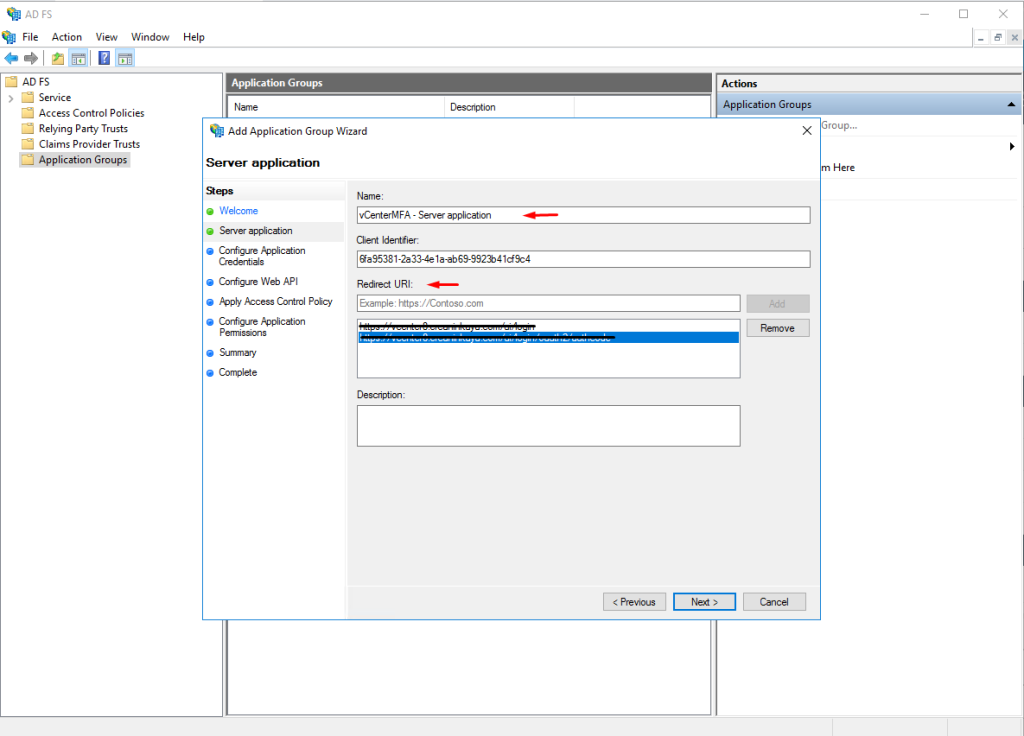Click the blue Help question mark icon

(x=104, y=59)
